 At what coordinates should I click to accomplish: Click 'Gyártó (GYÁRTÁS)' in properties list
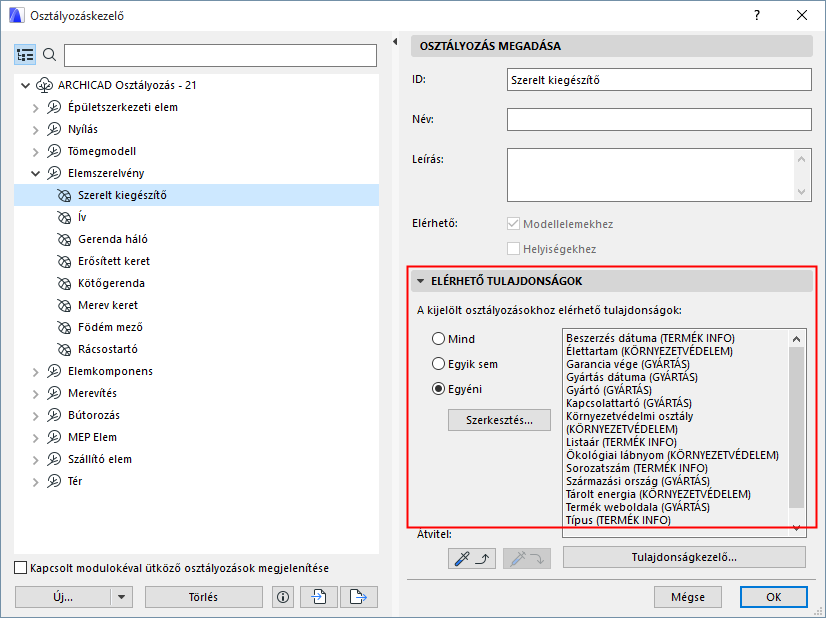point(608,390)
